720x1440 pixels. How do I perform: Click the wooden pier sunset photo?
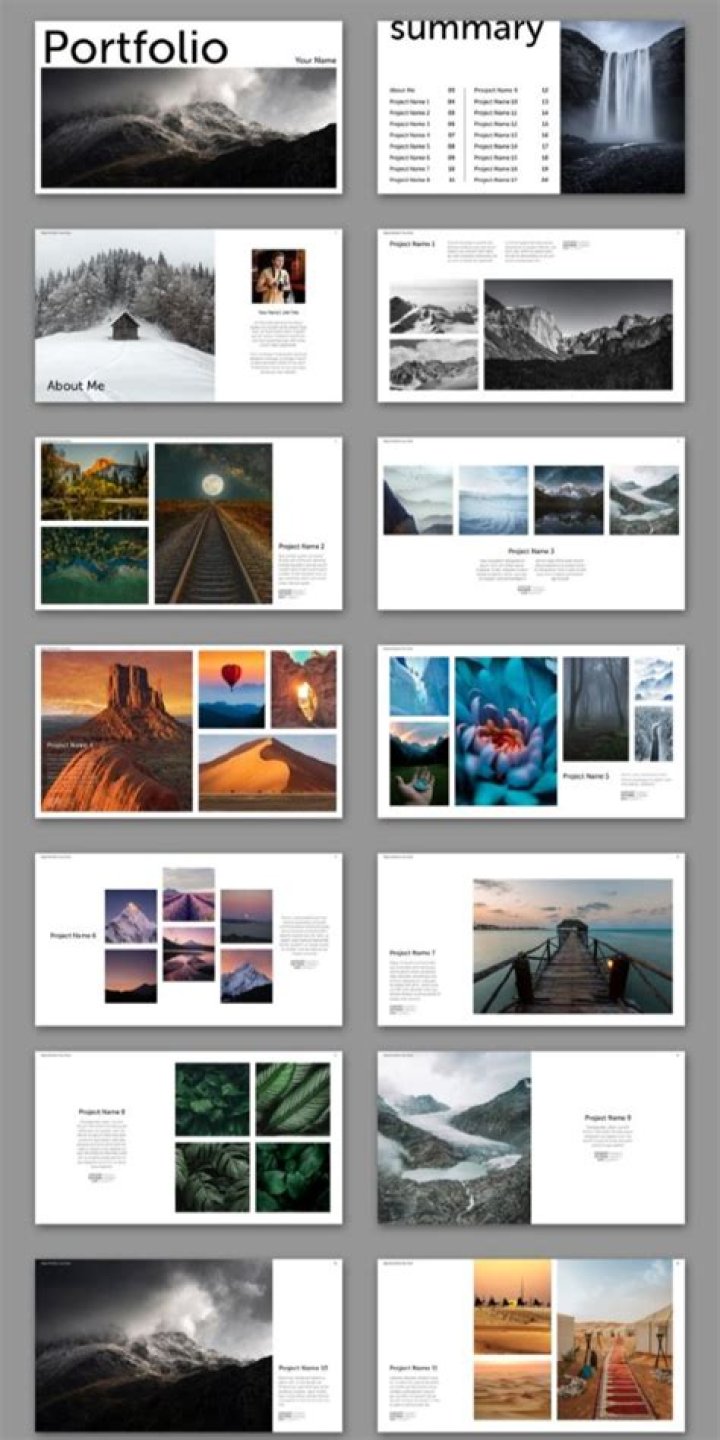[x=572, y=945]
